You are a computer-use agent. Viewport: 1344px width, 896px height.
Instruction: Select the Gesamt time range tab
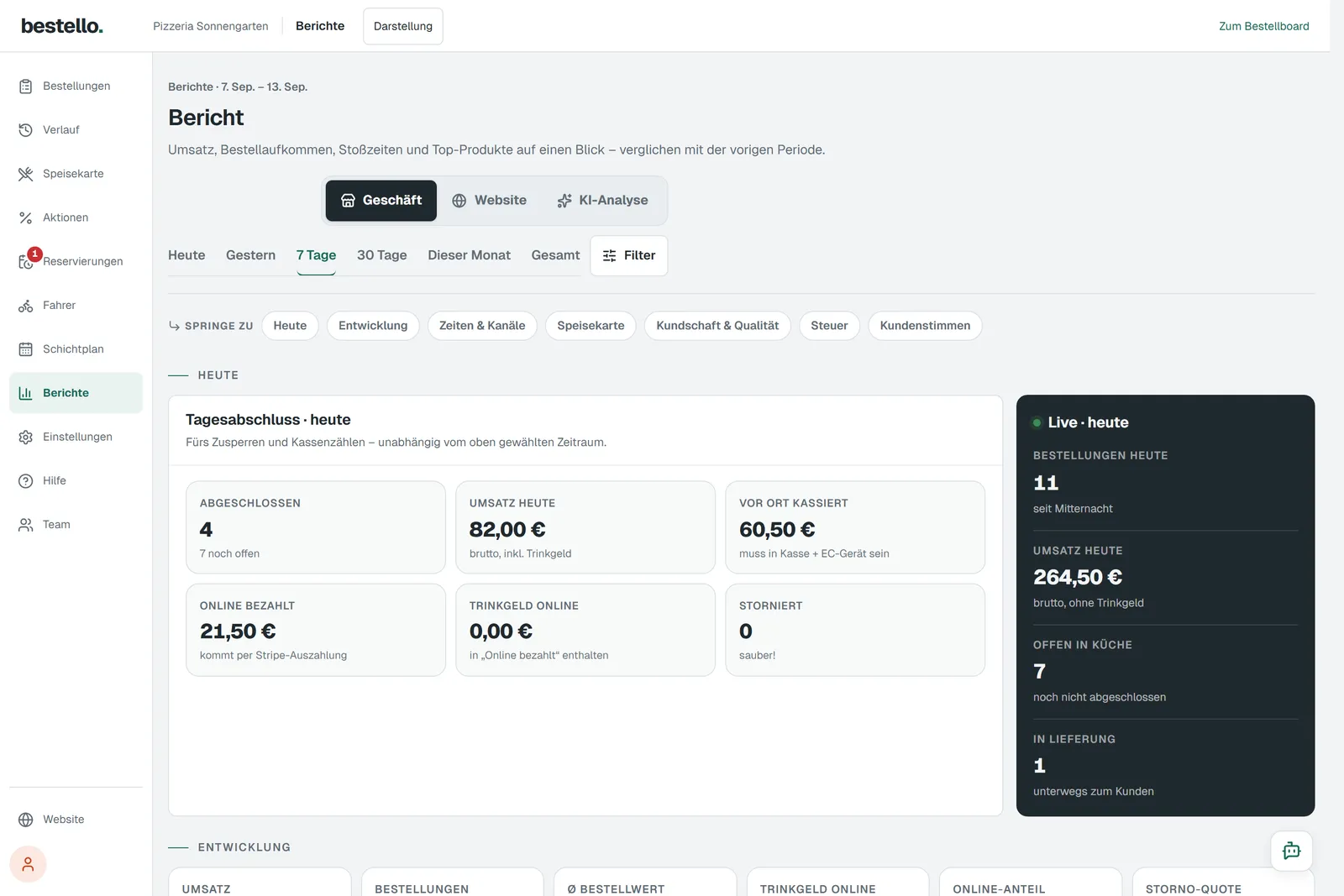click(555, 255)
